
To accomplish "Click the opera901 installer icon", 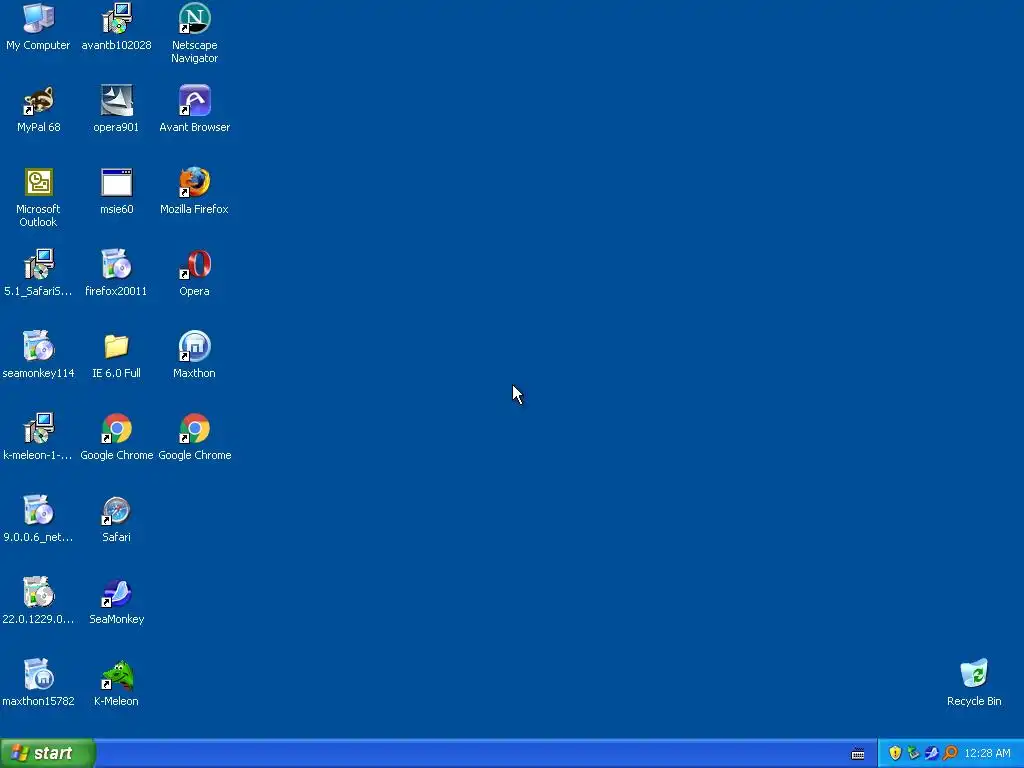I will click(116, 101).
